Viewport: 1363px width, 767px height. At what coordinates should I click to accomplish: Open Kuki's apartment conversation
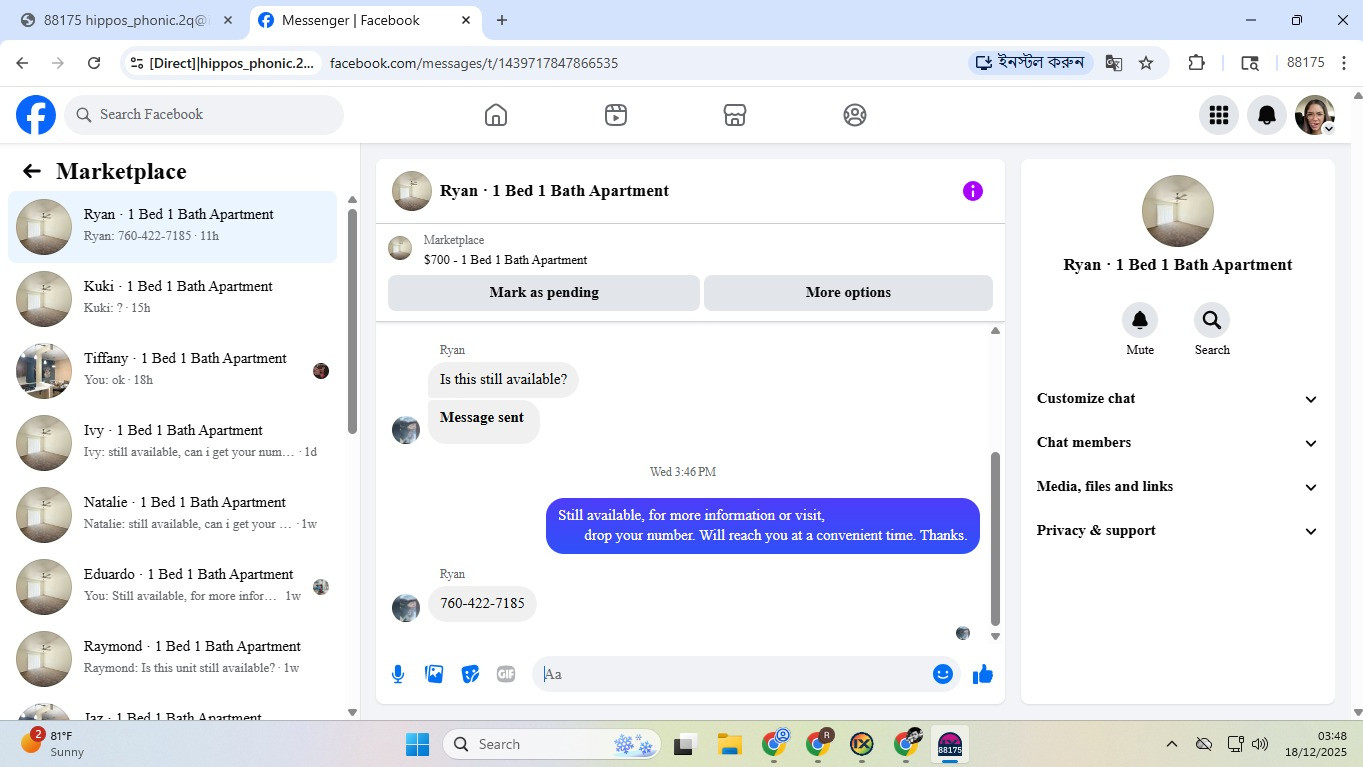coord(173,299)
